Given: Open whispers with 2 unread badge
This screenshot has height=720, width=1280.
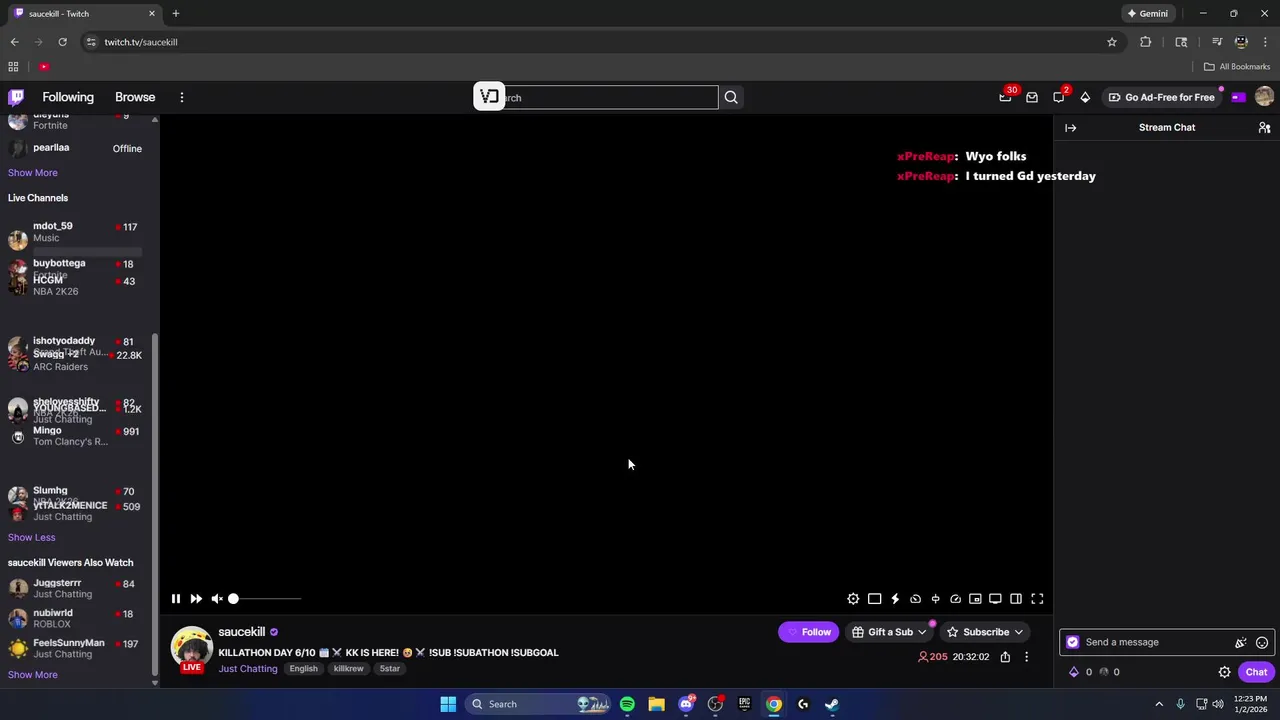Looking at the screenshot, I should pos(1059,97).
